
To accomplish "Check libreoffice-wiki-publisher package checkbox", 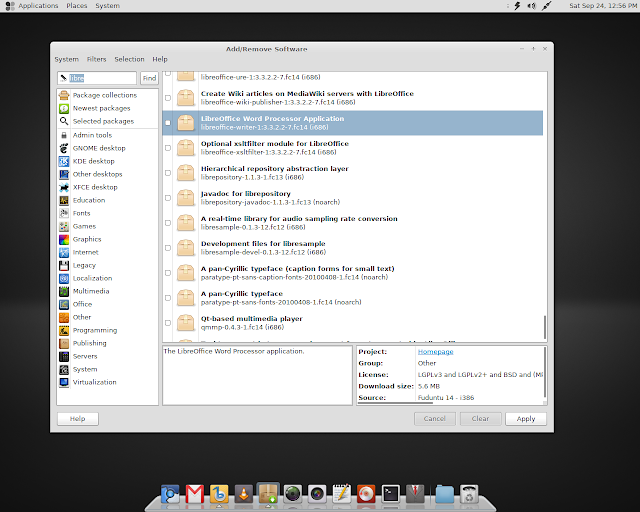I will (168, 98).
